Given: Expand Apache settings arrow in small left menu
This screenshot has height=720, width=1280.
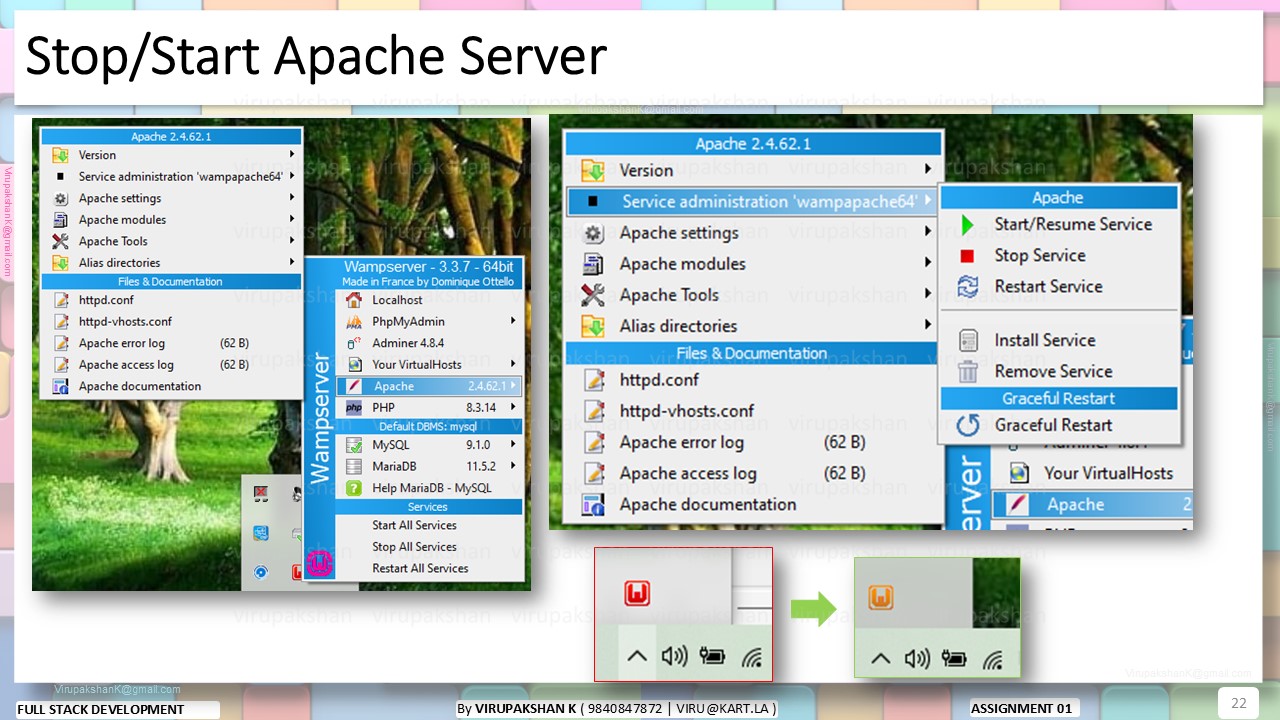Looking at the screenshot, I should point(292,198).
